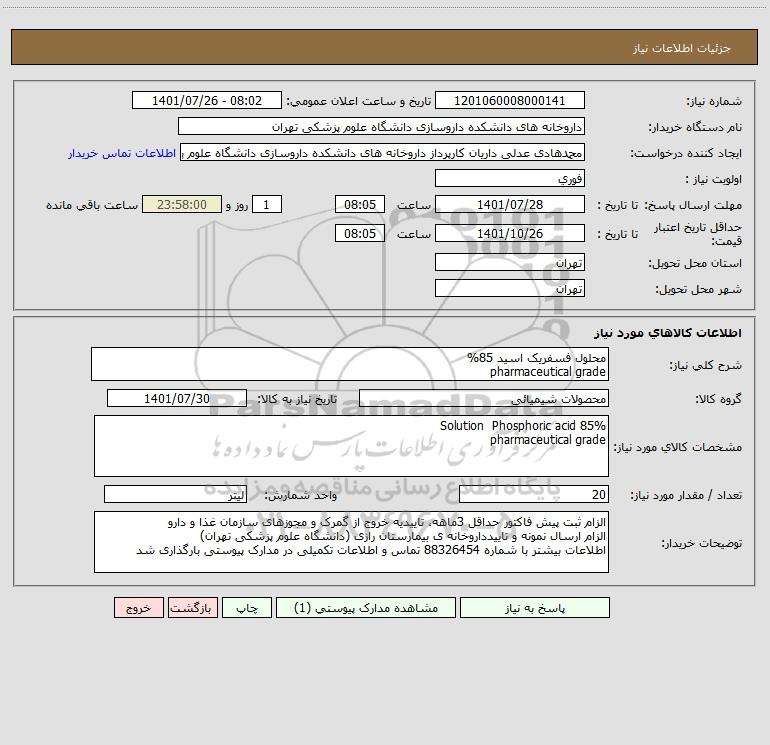Screen dimensions: 770x745
Task: Click the need date field 1401/07/30
Action: pyautogui.click(x=177, y=398)
